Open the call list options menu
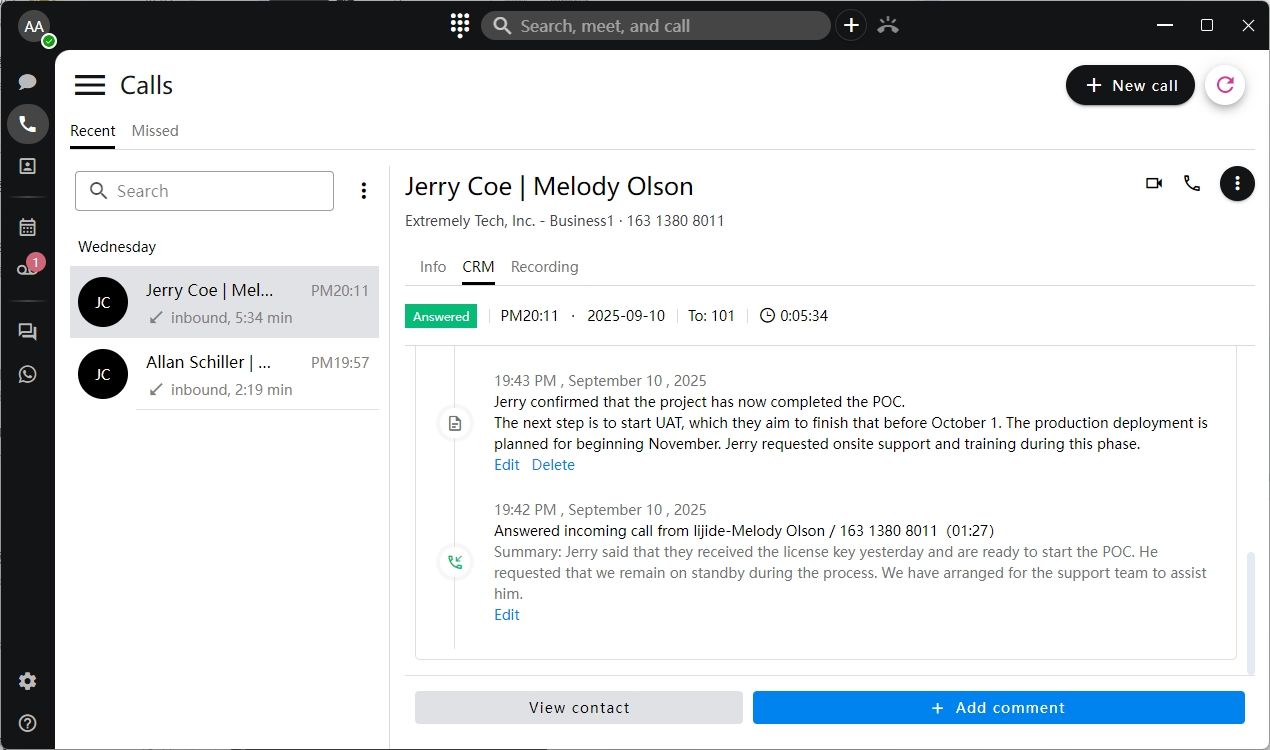The height and width of the screenshot is (750, 1270). click(x=364, y=191)
